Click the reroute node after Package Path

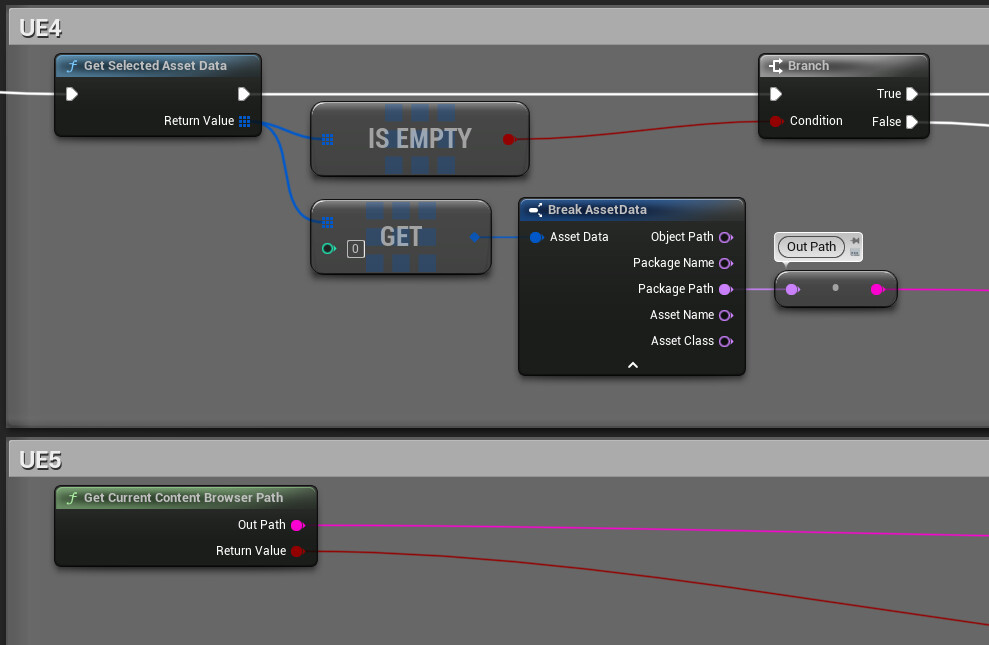point(836,288)
